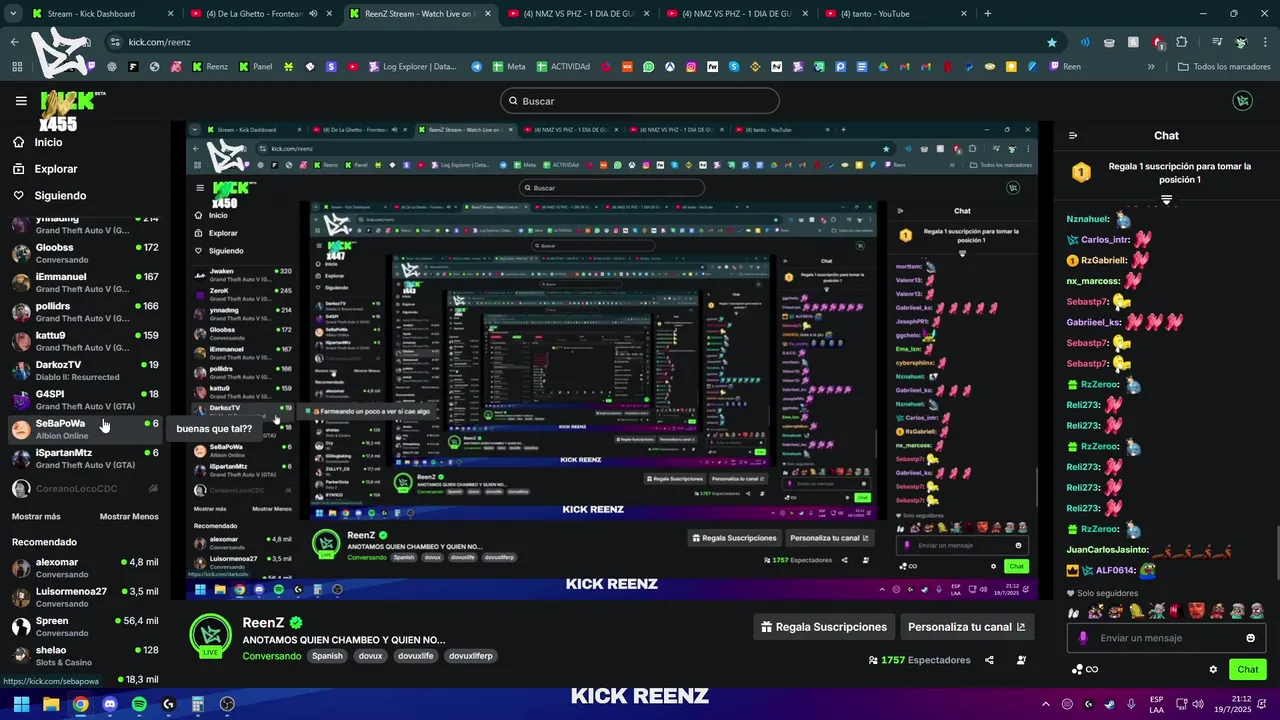Open File Explorer from the taskbar
The height and width of the screenshot is (720, 1280).
click(51, 704)
